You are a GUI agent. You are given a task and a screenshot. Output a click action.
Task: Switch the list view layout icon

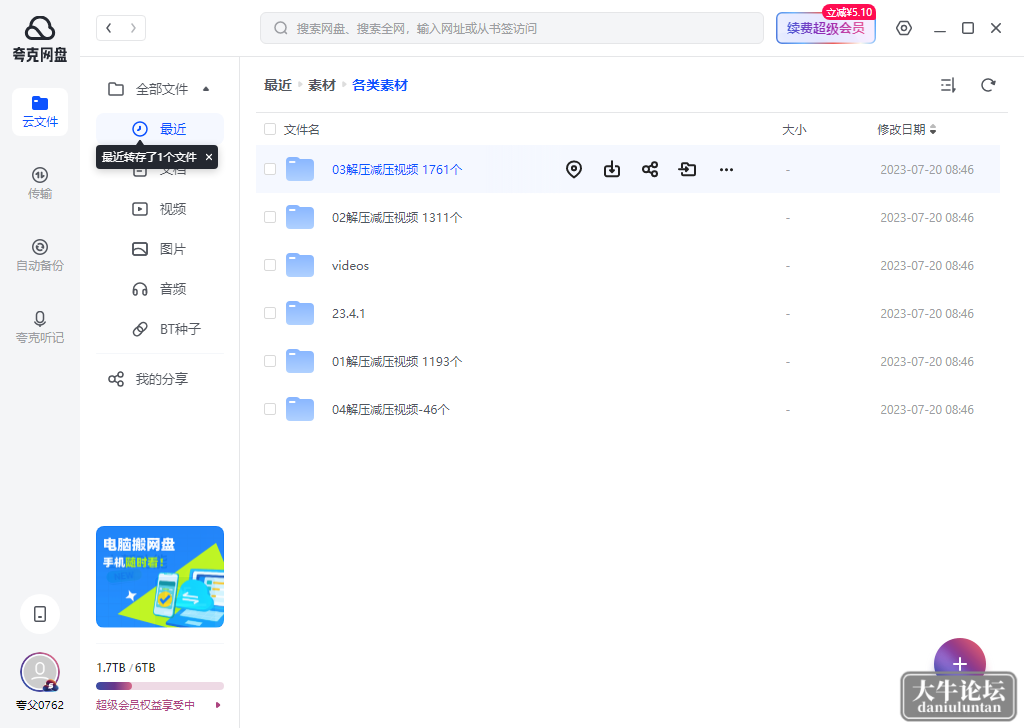pyautogui.click(x=948, y=85)
